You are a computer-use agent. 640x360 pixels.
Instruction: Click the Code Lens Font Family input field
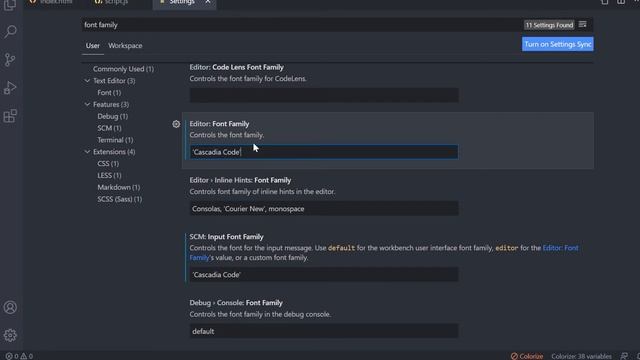(x=324, y=96)
